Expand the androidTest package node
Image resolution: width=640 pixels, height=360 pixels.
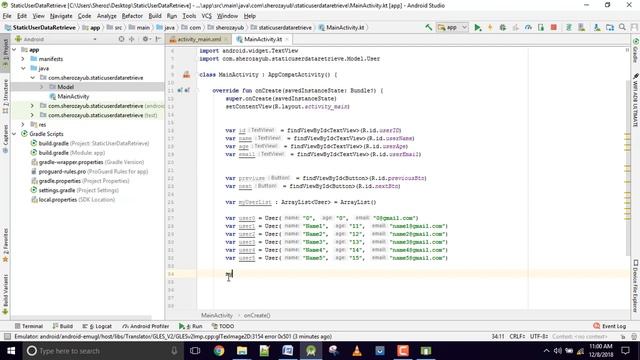pos(32,106)
